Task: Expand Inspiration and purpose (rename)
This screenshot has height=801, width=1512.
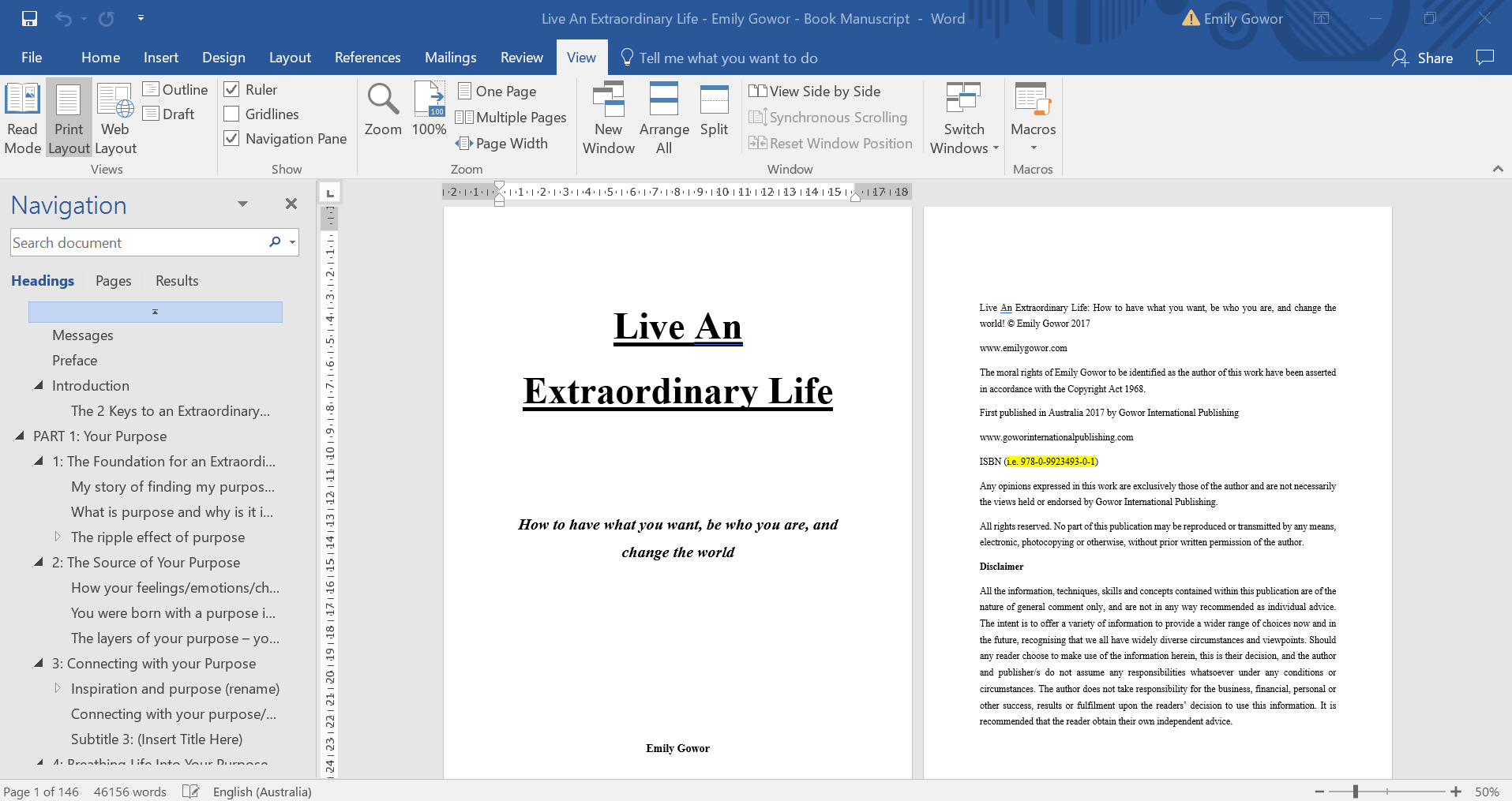Action: click(x=58, y=688)
